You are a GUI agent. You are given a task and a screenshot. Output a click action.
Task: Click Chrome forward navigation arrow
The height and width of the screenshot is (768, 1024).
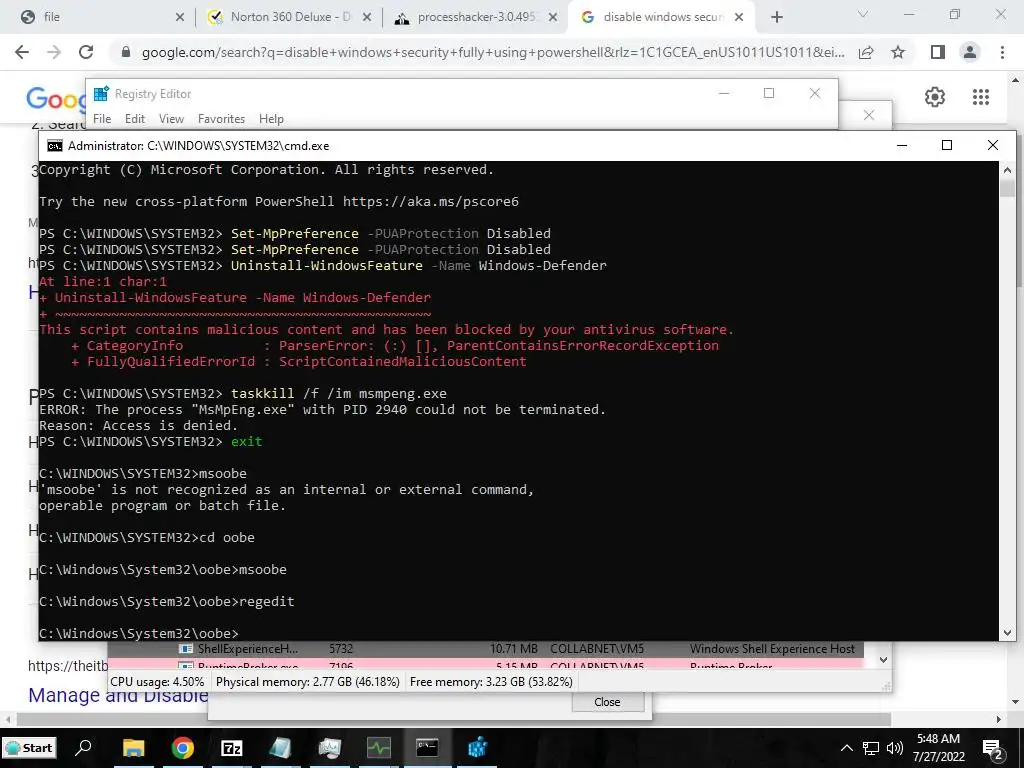54,52
